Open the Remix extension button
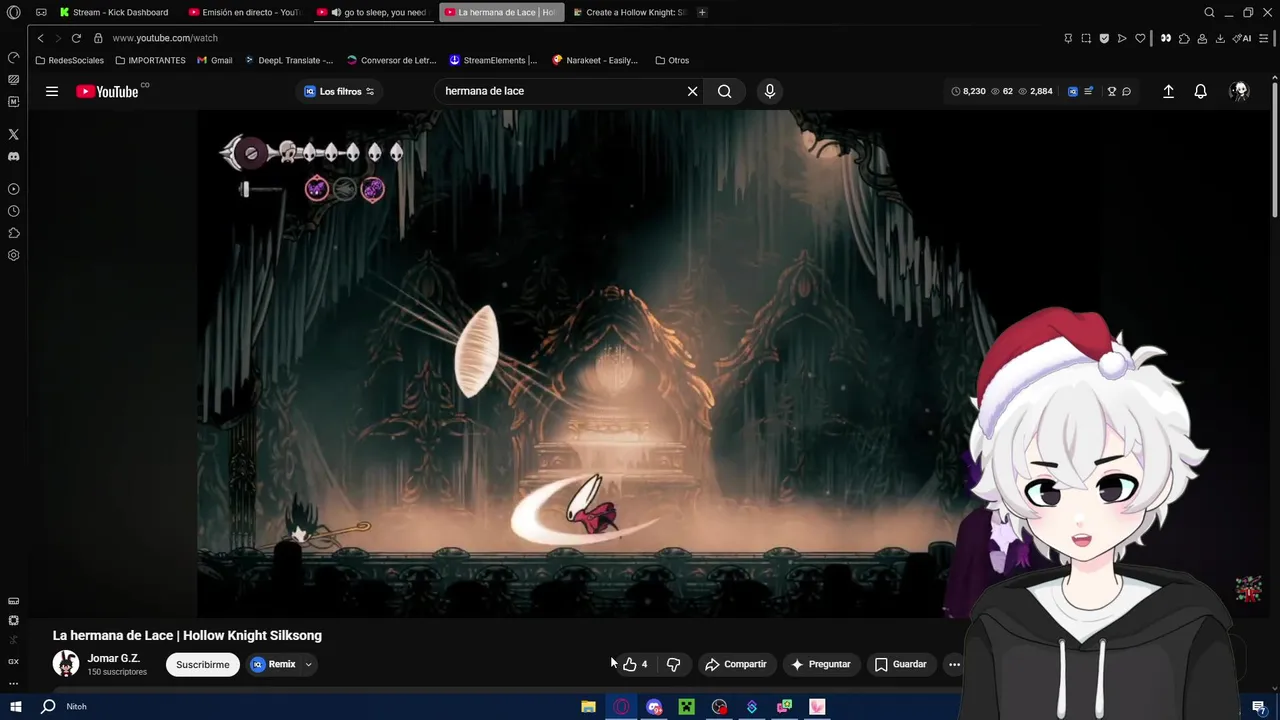This screenshot has height=720, width=1280. [x=274, y=664]
